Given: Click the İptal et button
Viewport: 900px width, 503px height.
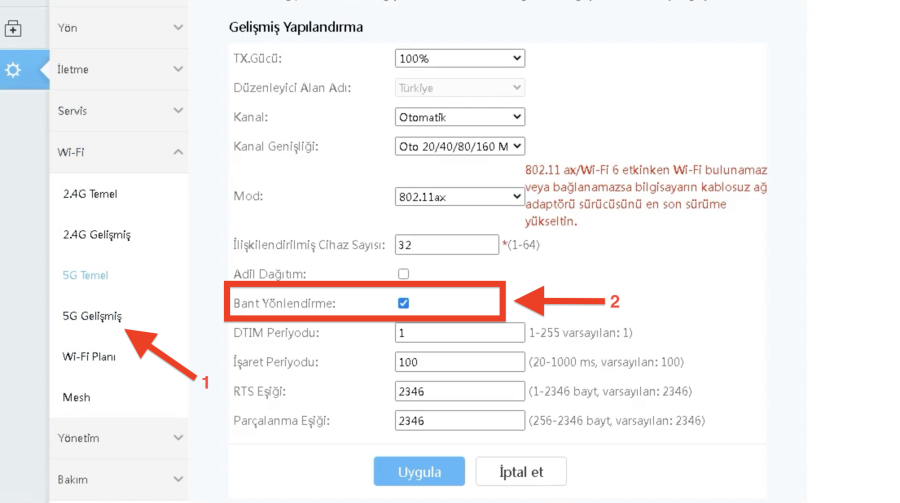Looking at the screenshot, I should click(x=521, y=471).
